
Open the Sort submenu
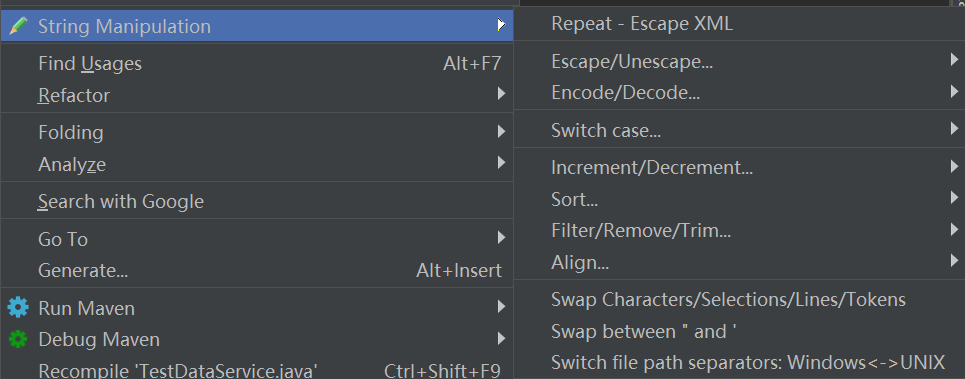(x=739, y=199)
